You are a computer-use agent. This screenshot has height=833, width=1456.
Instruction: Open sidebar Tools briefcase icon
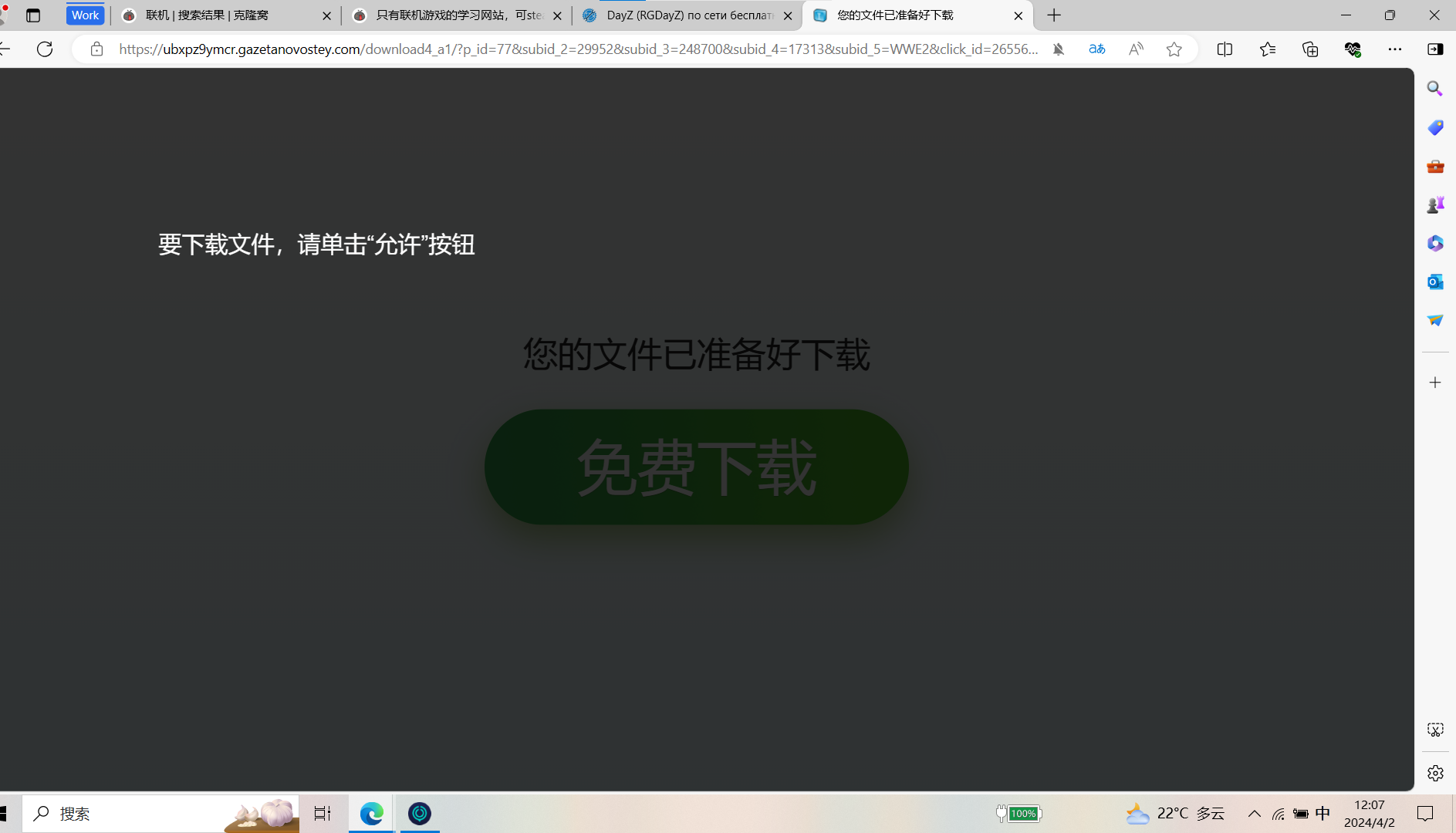click(1435, 166)
